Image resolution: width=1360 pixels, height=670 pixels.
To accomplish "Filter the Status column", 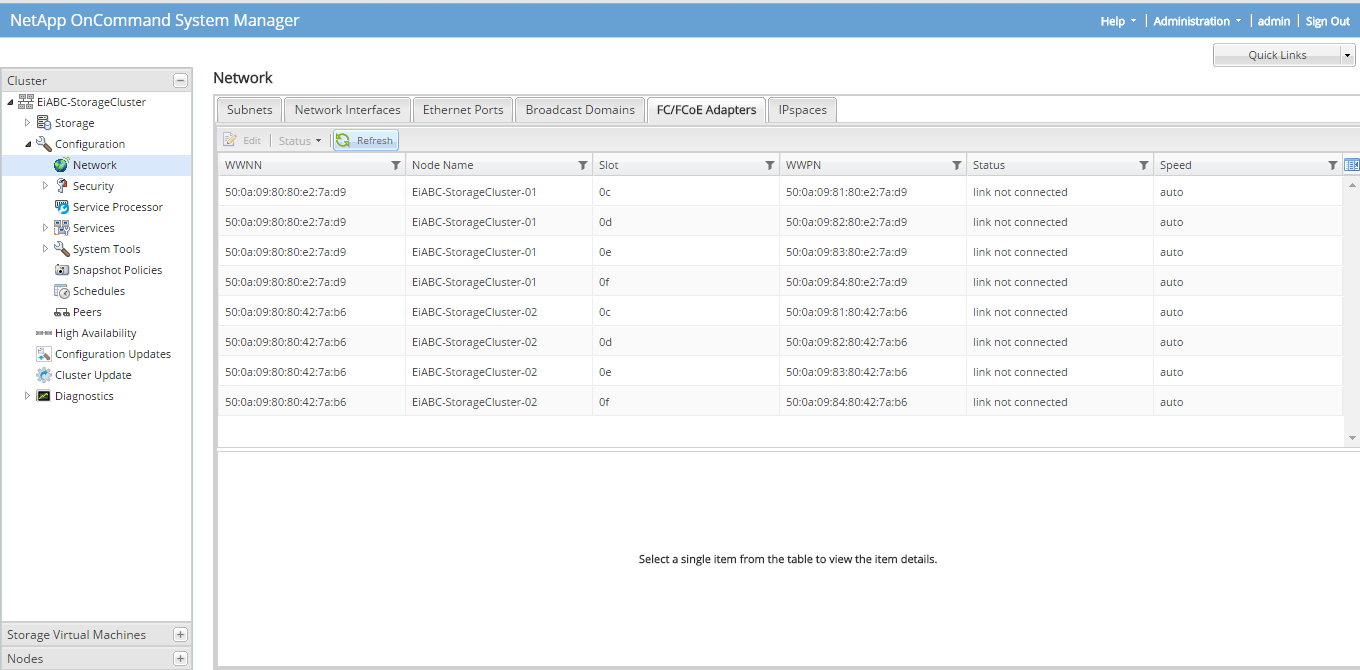I will coord(1144,165).
